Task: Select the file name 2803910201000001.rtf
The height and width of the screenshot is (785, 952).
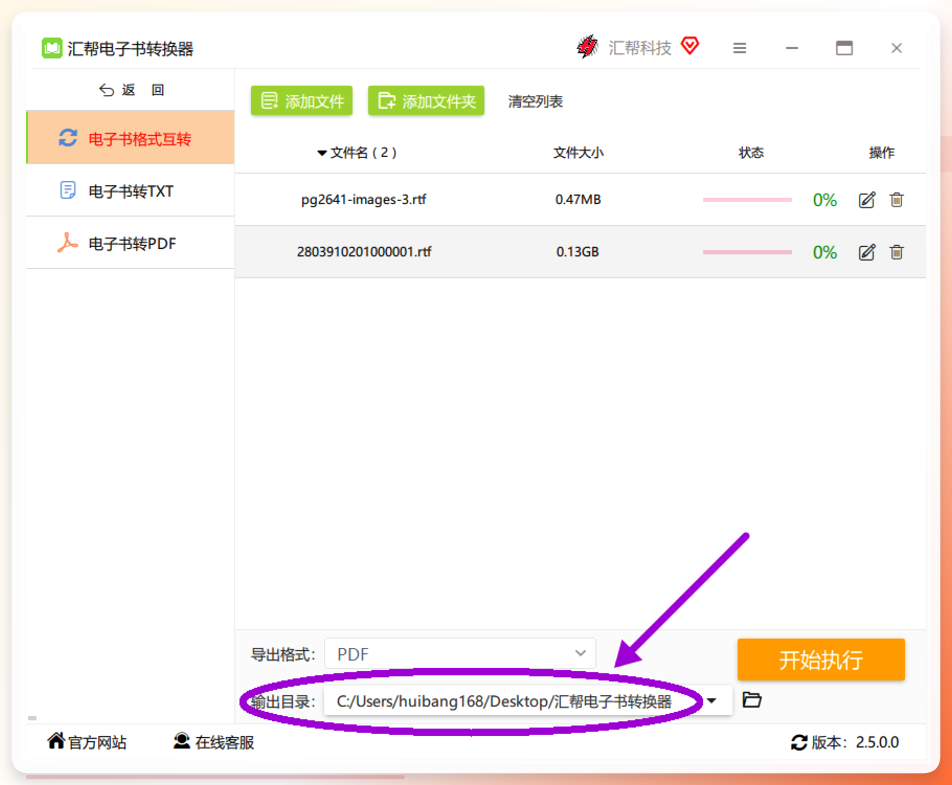Action: (x=364, y=252)
